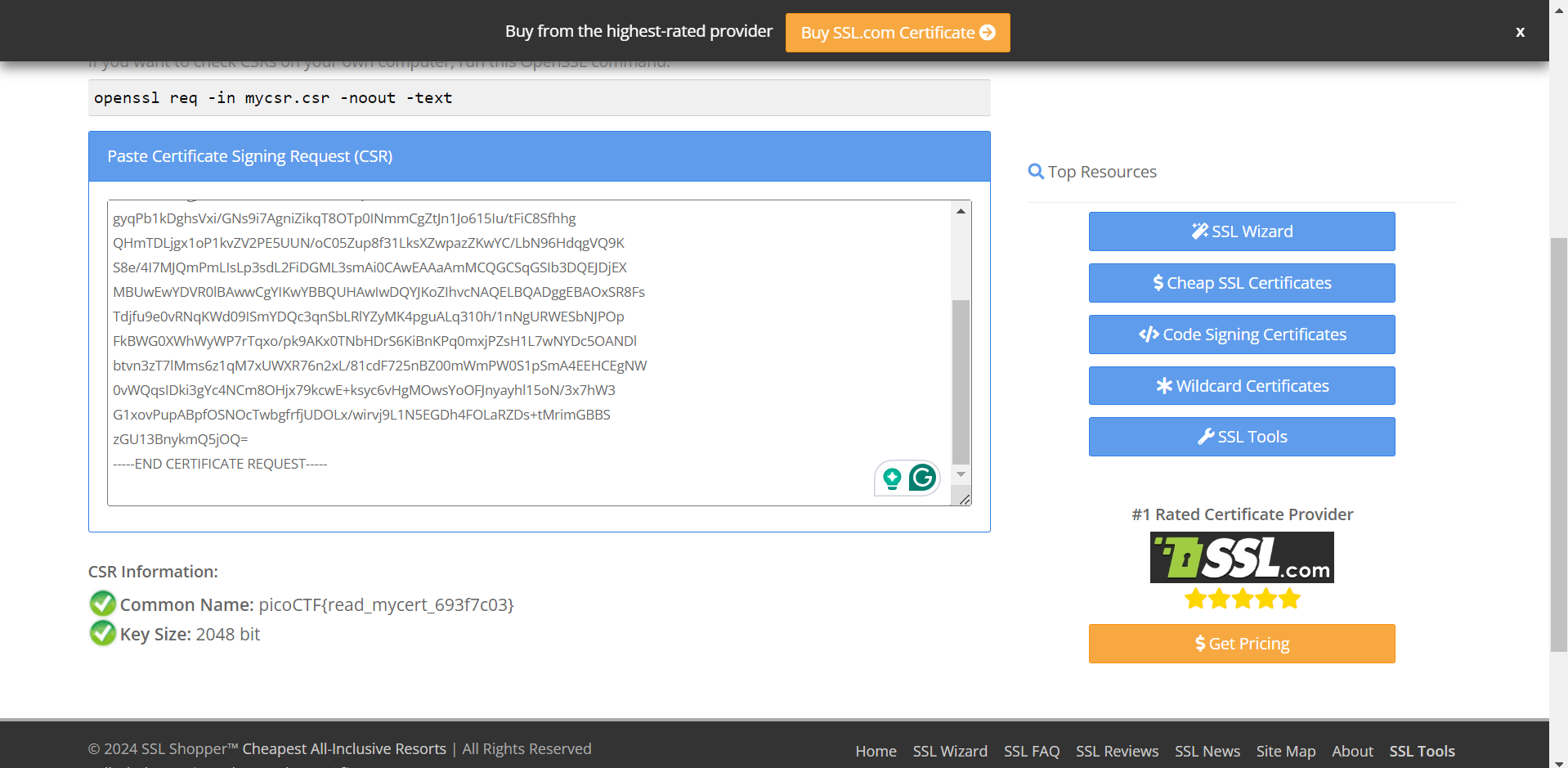Click the arrow icon on Buy SSL.com Certificate

click(988, 33)
